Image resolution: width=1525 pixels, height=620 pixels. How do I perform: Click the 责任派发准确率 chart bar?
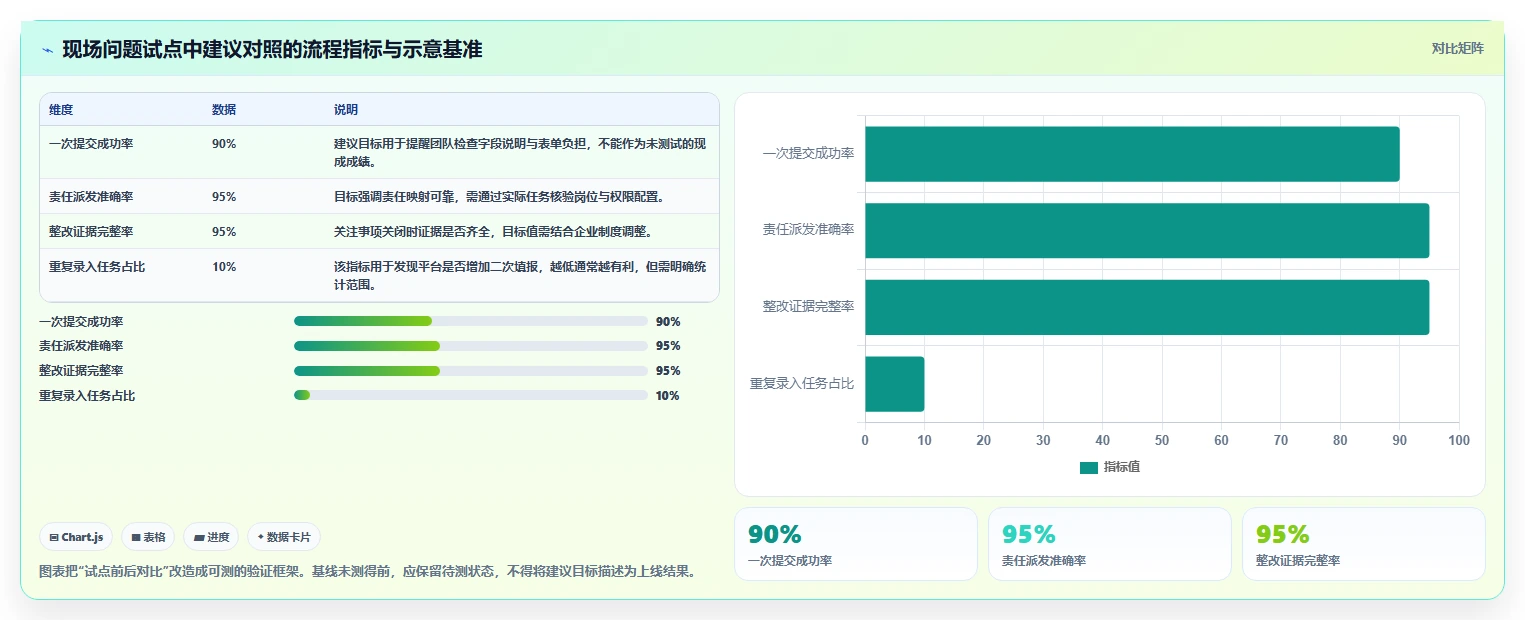(x=1147, y=230)
